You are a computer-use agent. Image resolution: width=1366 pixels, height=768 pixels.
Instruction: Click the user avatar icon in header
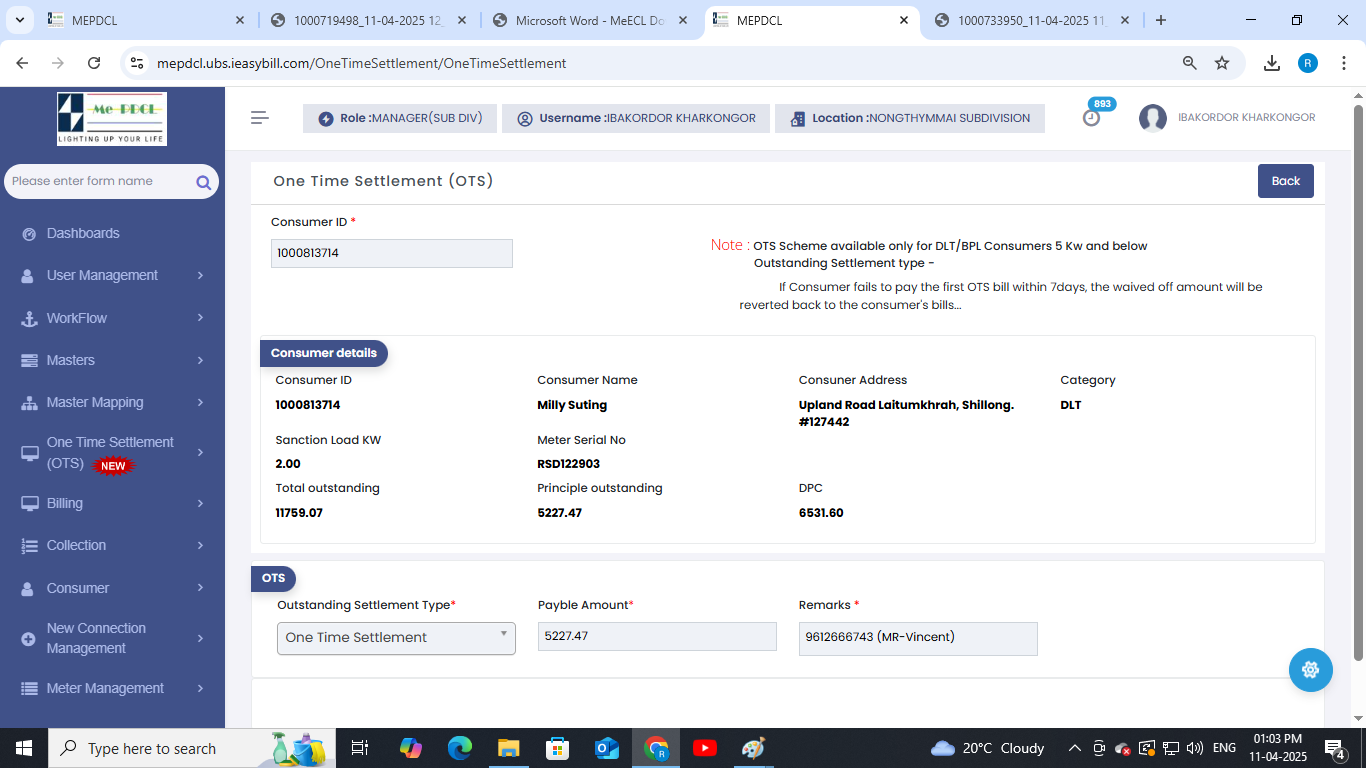[1153, 118]
